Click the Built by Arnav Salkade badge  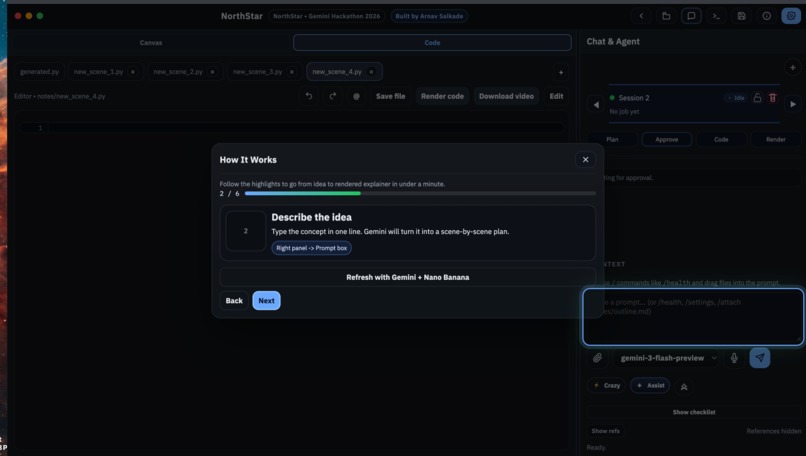point(429,16)
